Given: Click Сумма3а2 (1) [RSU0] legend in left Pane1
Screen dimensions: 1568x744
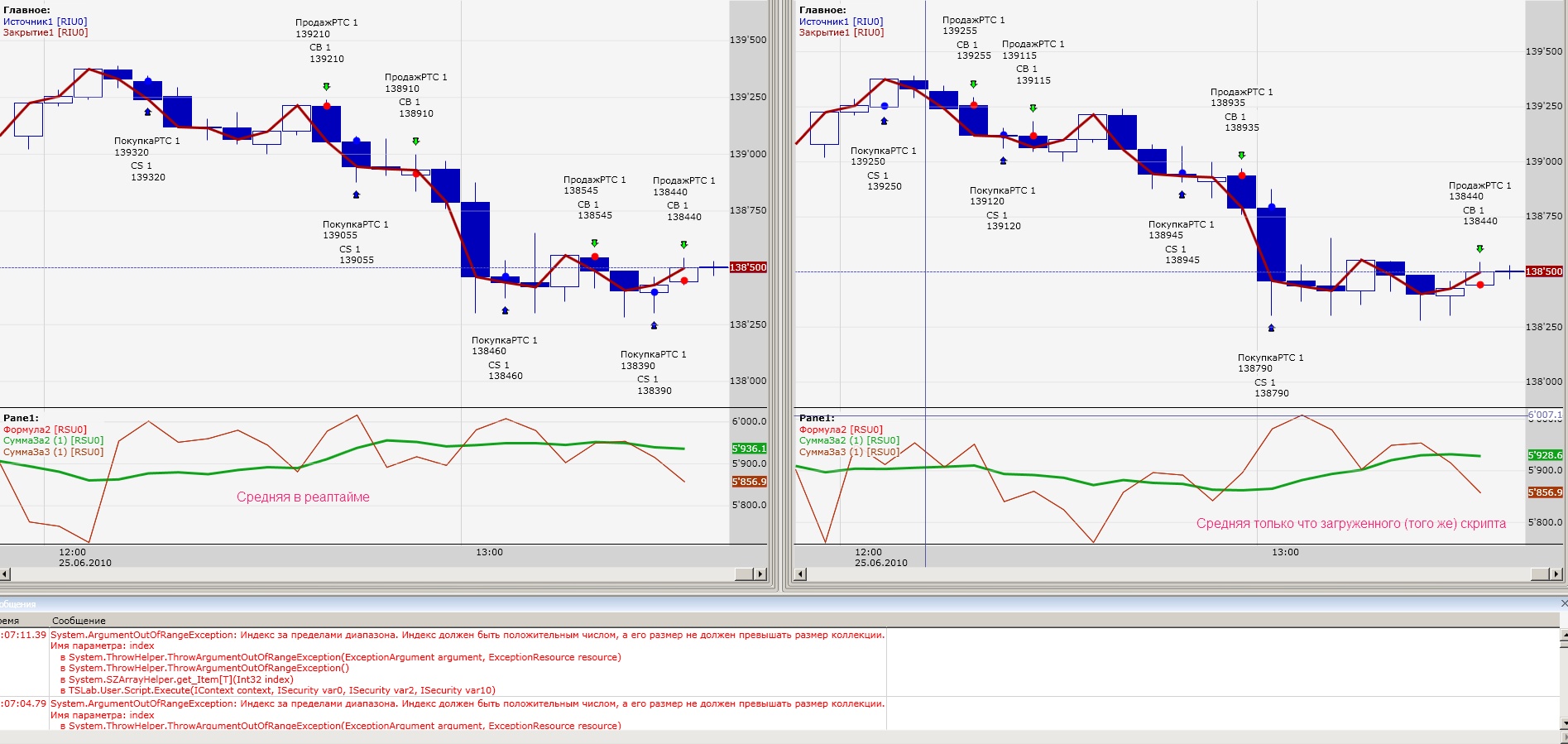Looking at the screenshot, I should [x=53, y=440].
